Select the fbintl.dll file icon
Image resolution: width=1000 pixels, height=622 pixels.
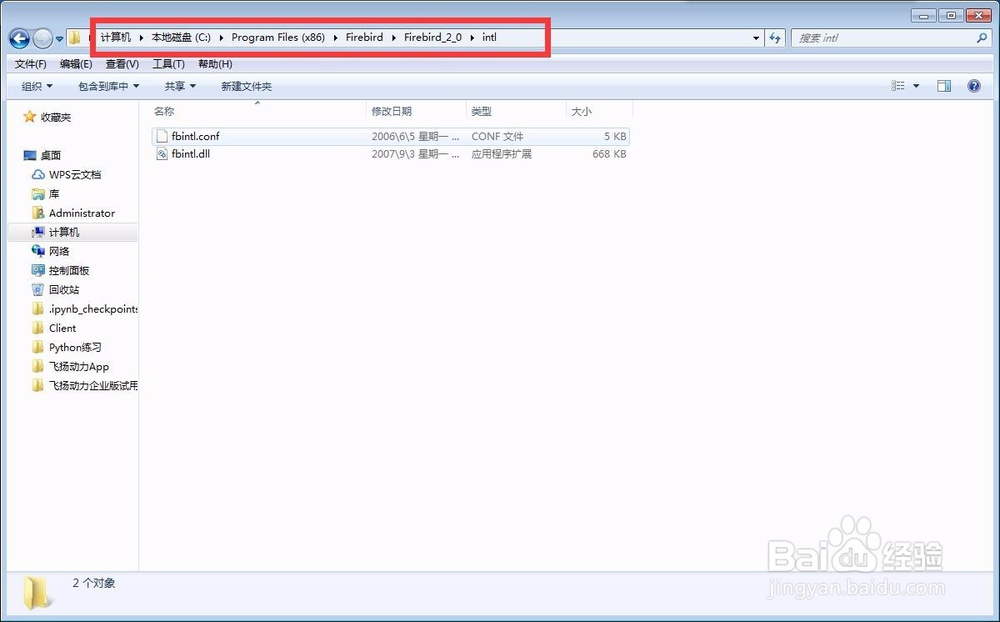162,154
